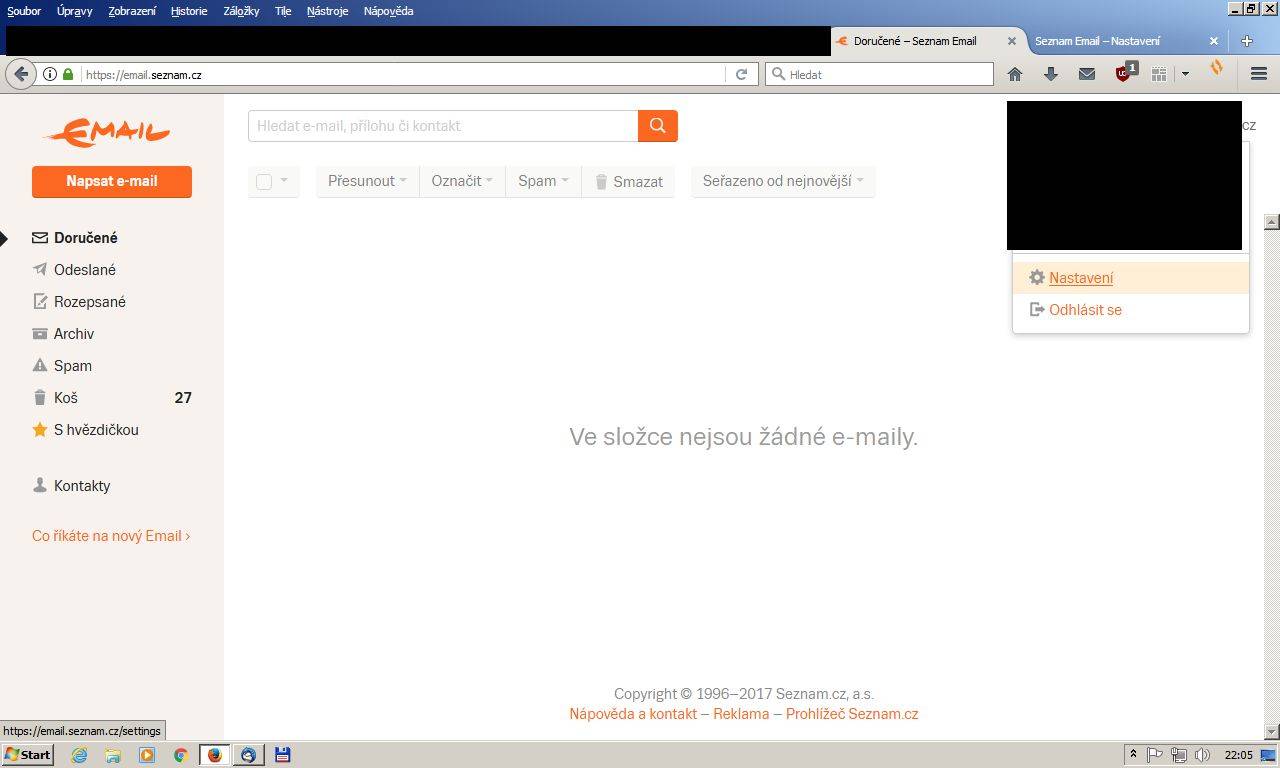Screen dimensions: 1280x768
Task: Close the Doručené – Seznam Email tab
Action: point(1011,41)
